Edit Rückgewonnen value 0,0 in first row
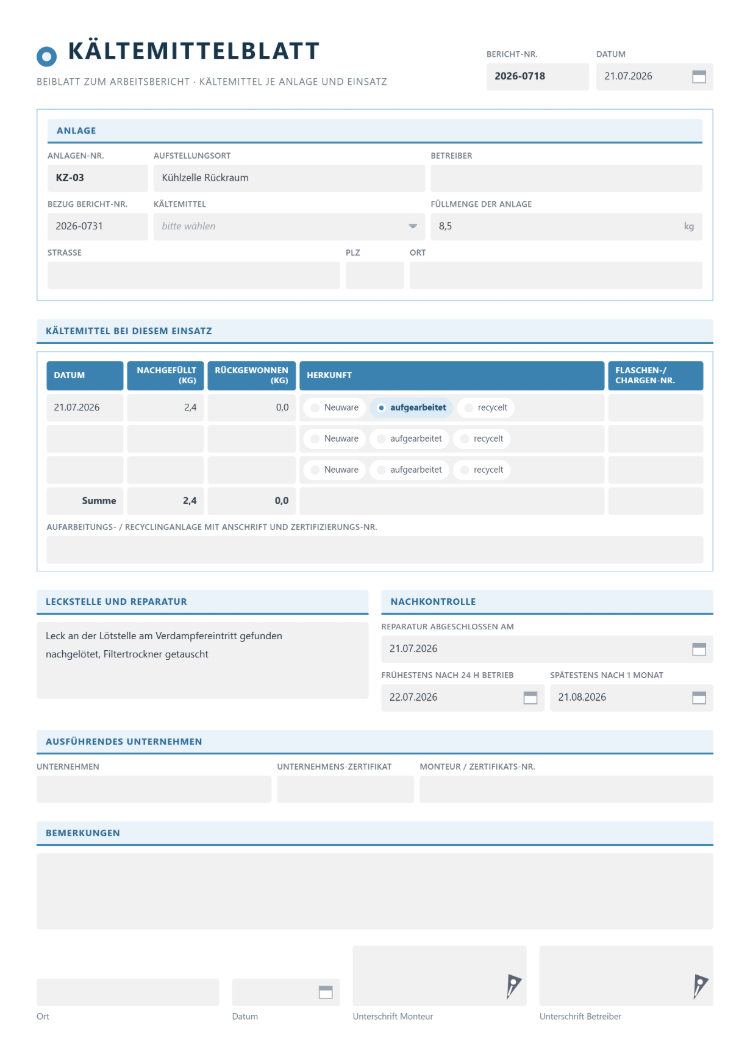 (x=252, y=408)
